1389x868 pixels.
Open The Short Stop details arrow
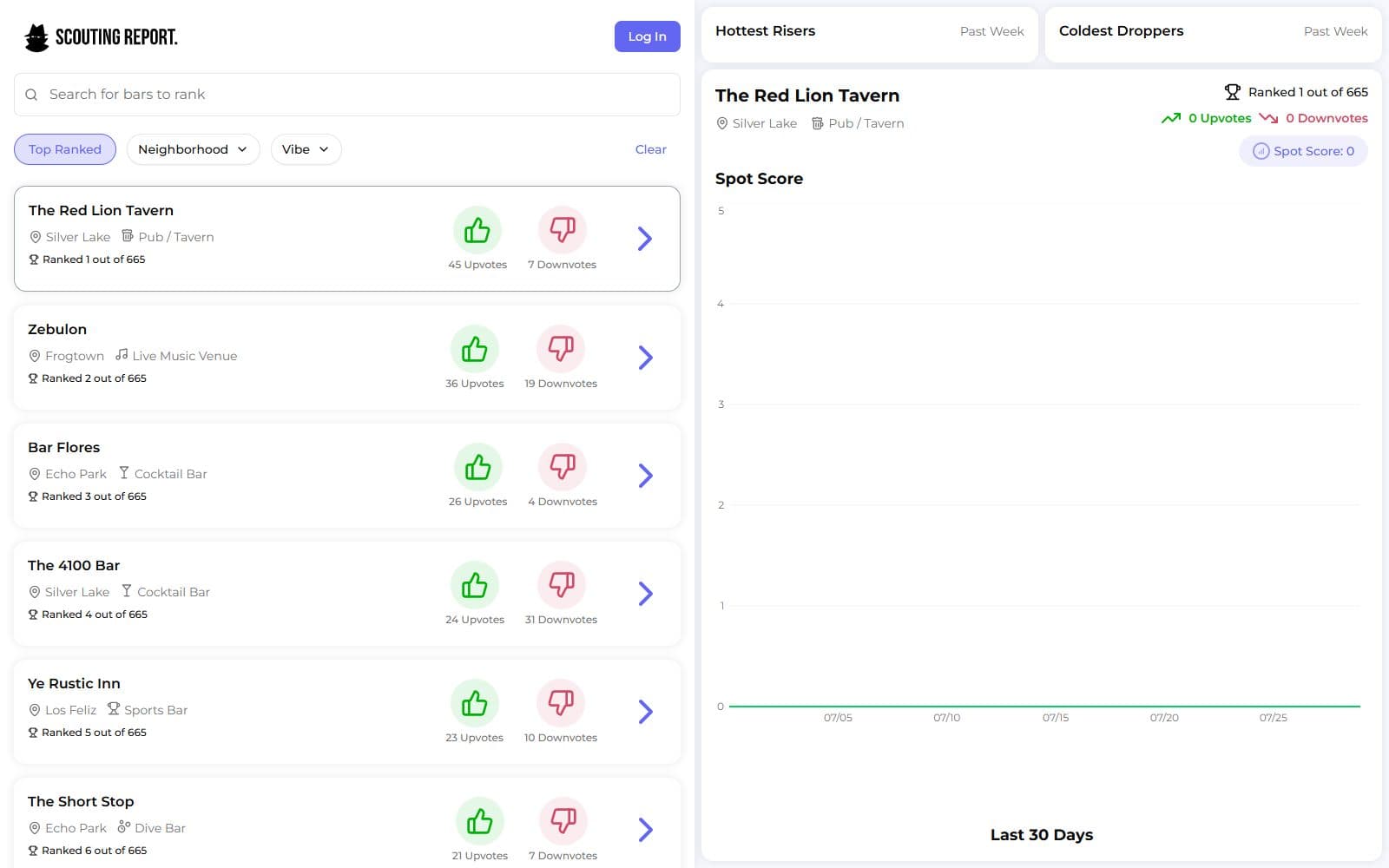[x=645, y=830]
